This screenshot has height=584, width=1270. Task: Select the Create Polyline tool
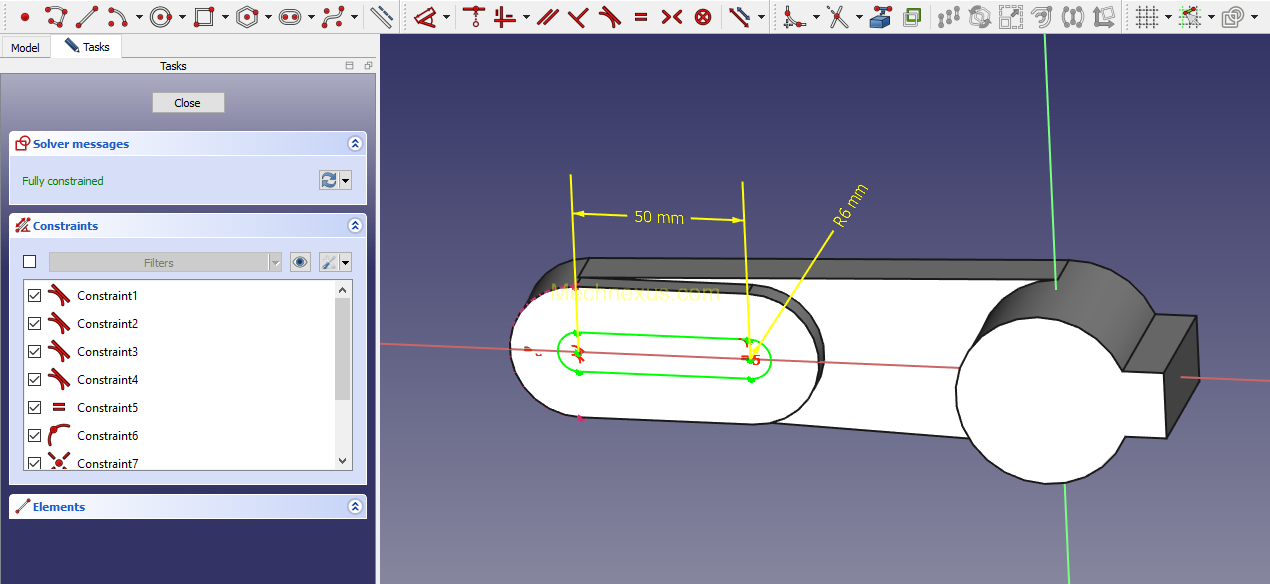56,17
